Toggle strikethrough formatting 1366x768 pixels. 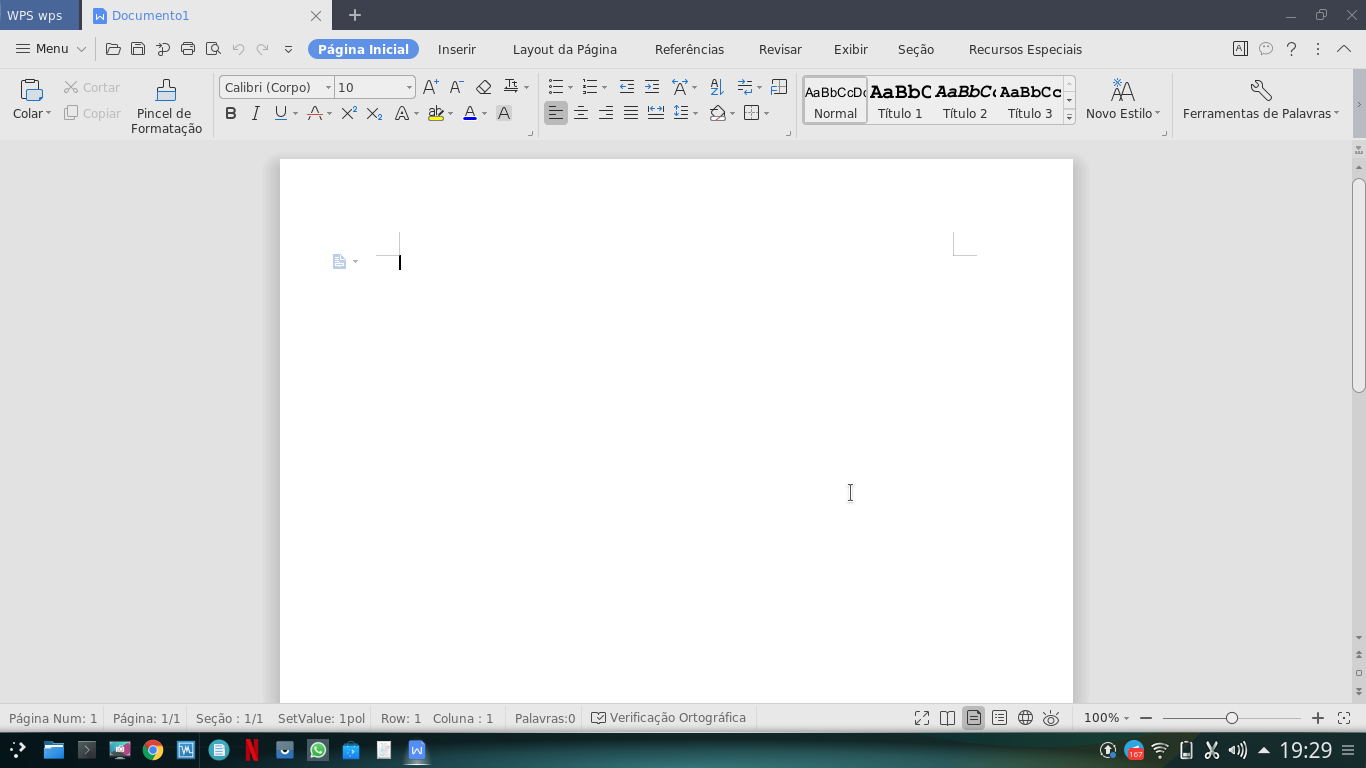[314, 113]
